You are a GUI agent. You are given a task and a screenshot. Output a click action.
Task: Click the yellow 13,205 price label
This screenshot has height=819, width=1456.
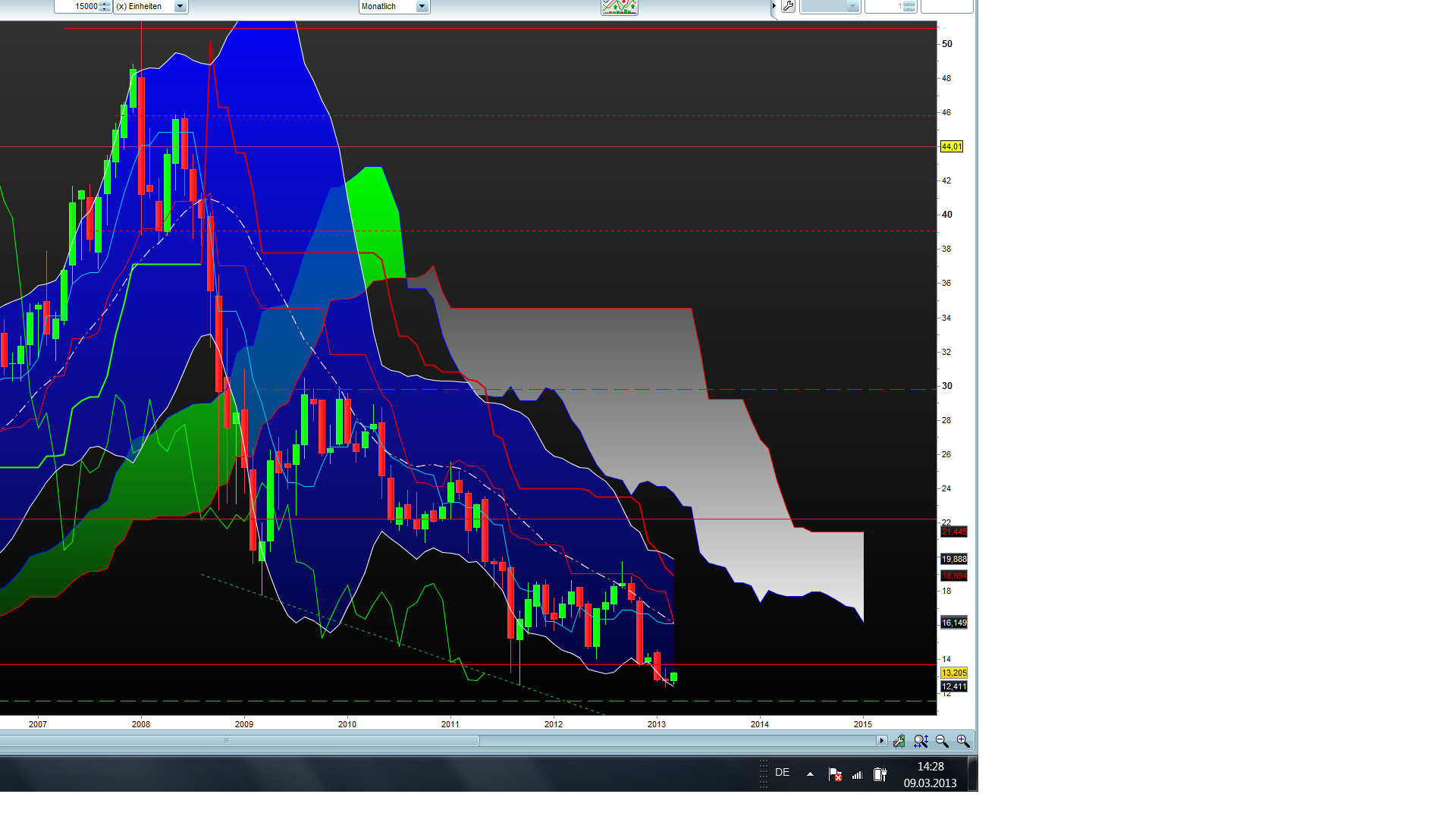tap(954, 673)
